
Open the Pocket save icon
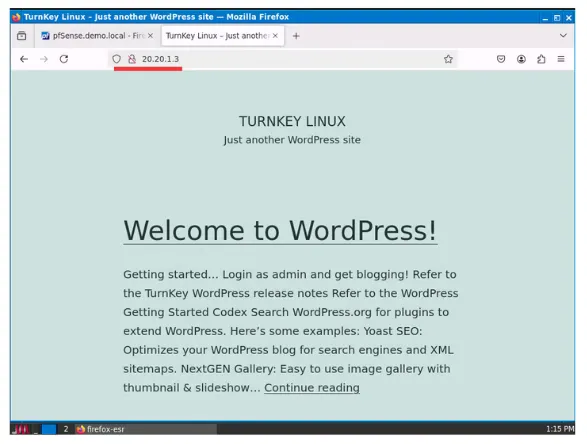501,59
